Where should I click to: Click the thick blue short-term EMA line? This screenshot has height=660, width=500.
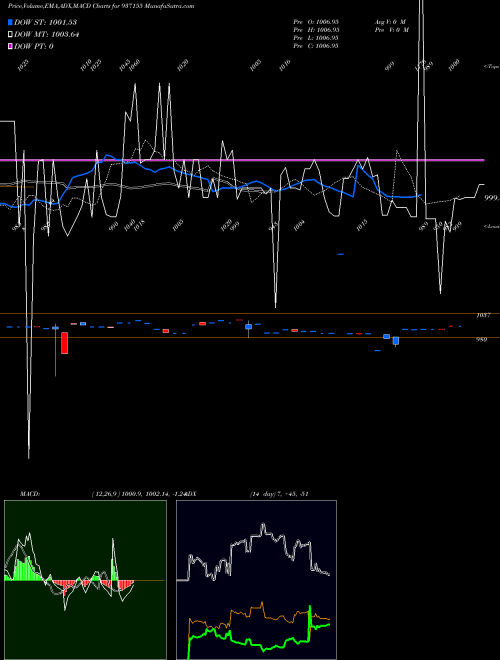(210, 181)
